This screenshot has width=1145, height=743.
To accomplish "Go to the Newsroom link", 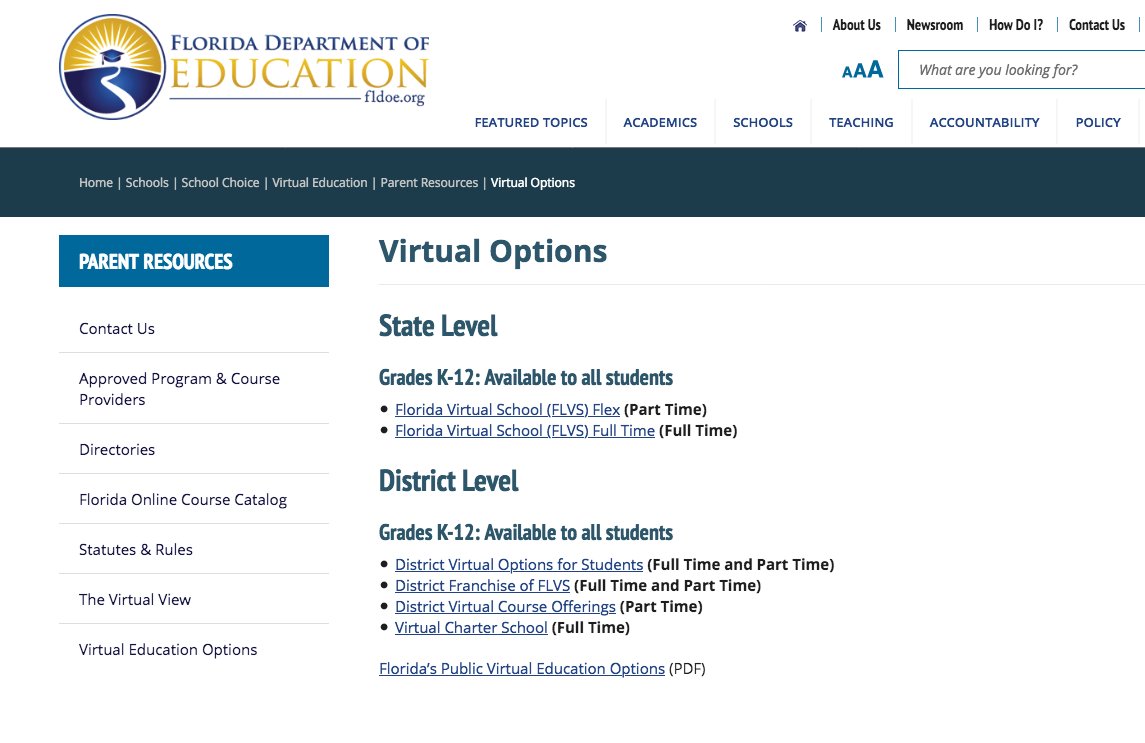I will (935, 25).
